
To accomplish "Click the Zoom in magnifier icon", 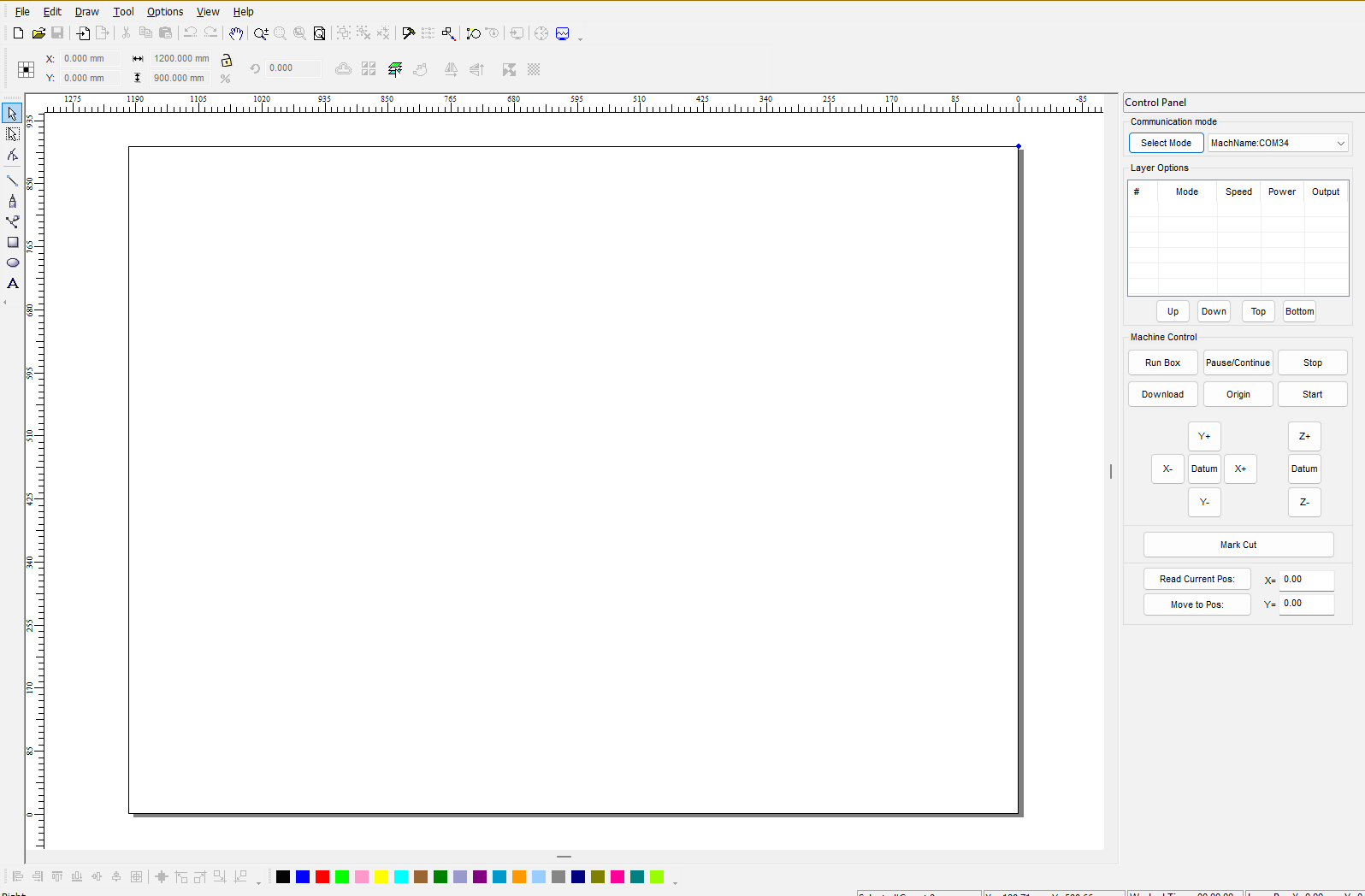I will pyautogui.click(x=261, y=33).
